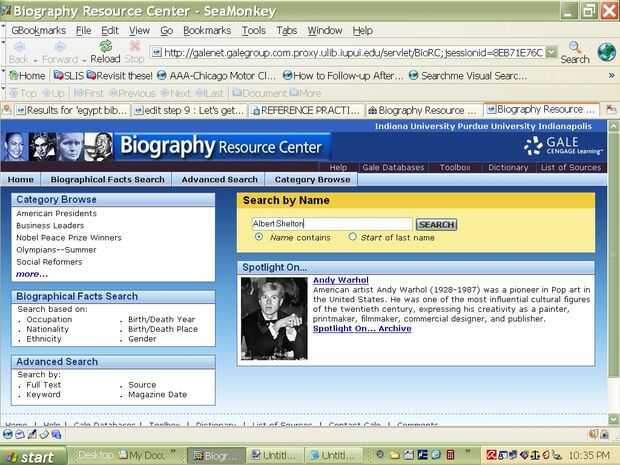Click the Address Book icon in status bar

click(44, 434)
